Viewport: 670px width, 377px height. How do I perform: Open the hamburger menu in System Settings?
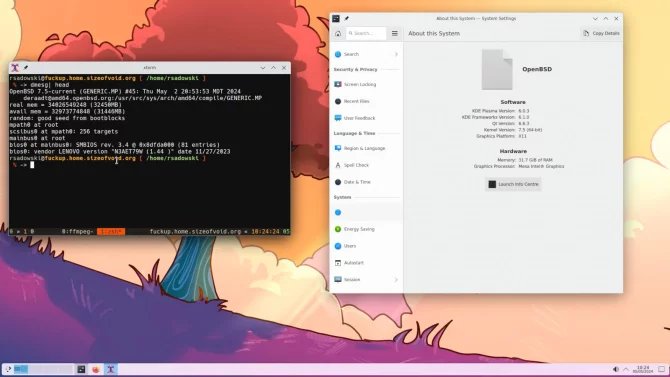point(394,33)
